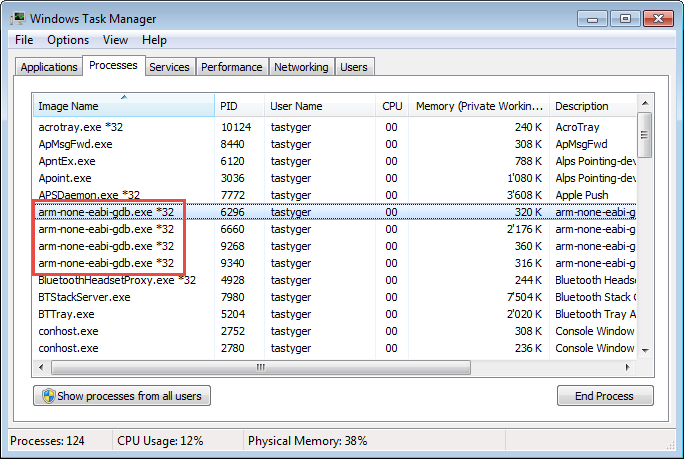The width and height of the screenshot is (684, 459).
Task: Select conhost.exe with PID 2780
Action: [334, 348]
